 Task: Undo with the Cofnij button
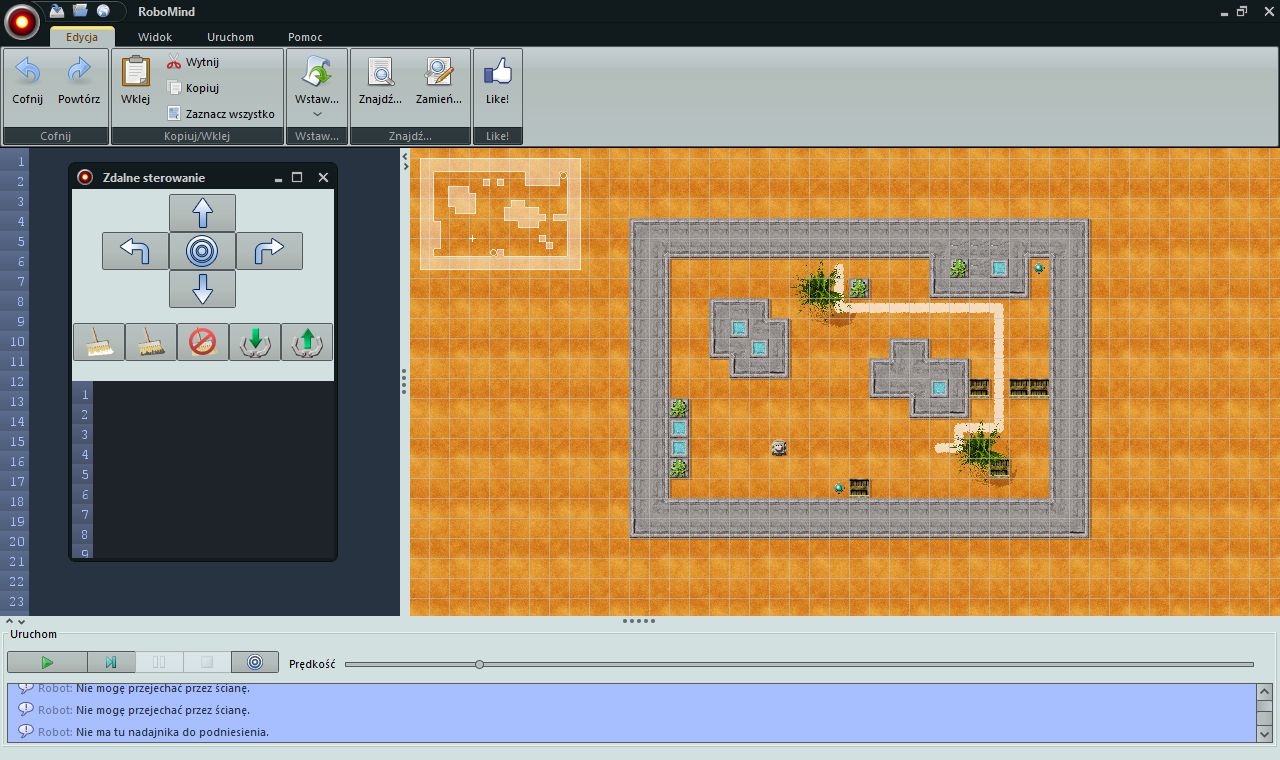28,82
